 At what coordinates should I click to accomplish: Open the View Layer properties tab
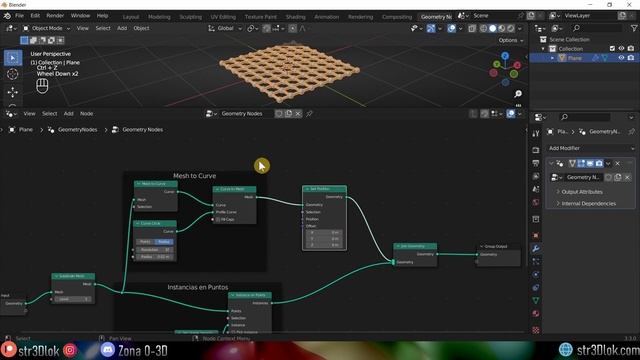[536, 176]
